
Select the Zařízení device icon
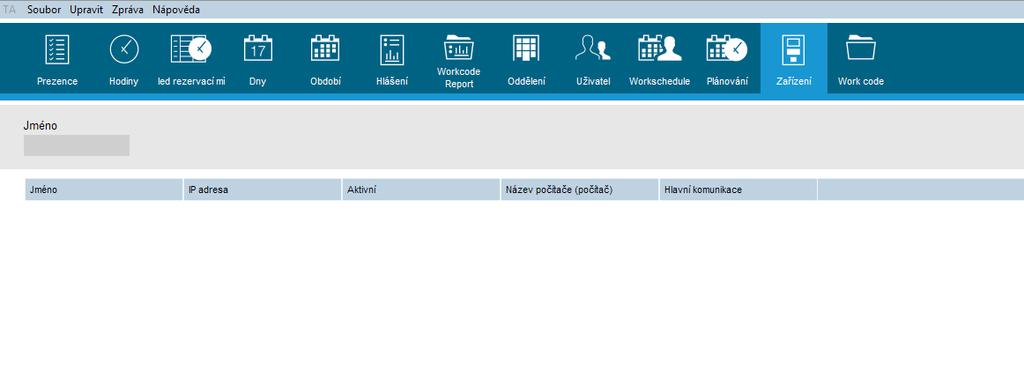click(x=793, y=50)
